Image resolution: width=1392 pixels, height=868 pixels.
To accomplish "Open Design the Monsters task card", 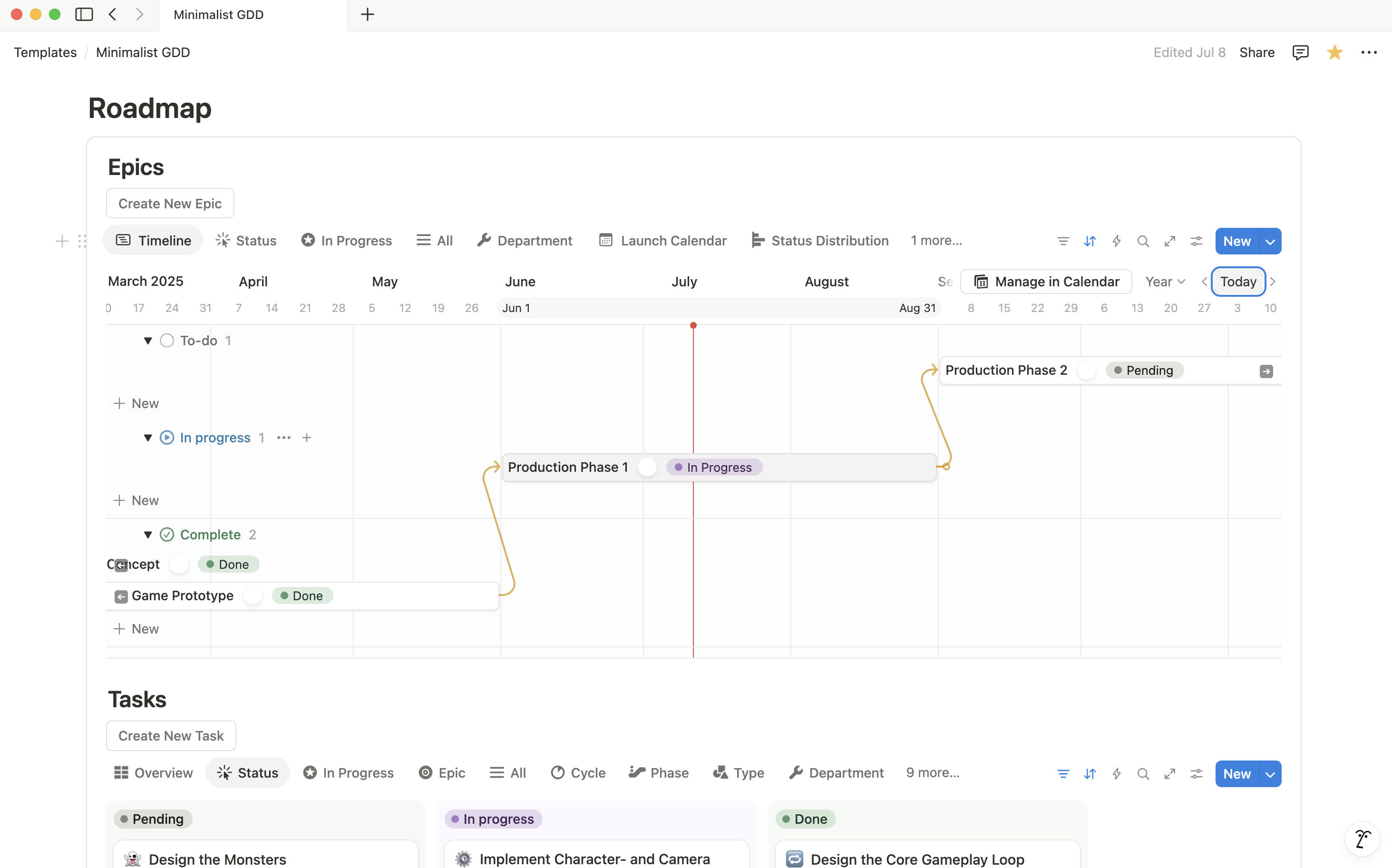I will [x=266, y=855].
